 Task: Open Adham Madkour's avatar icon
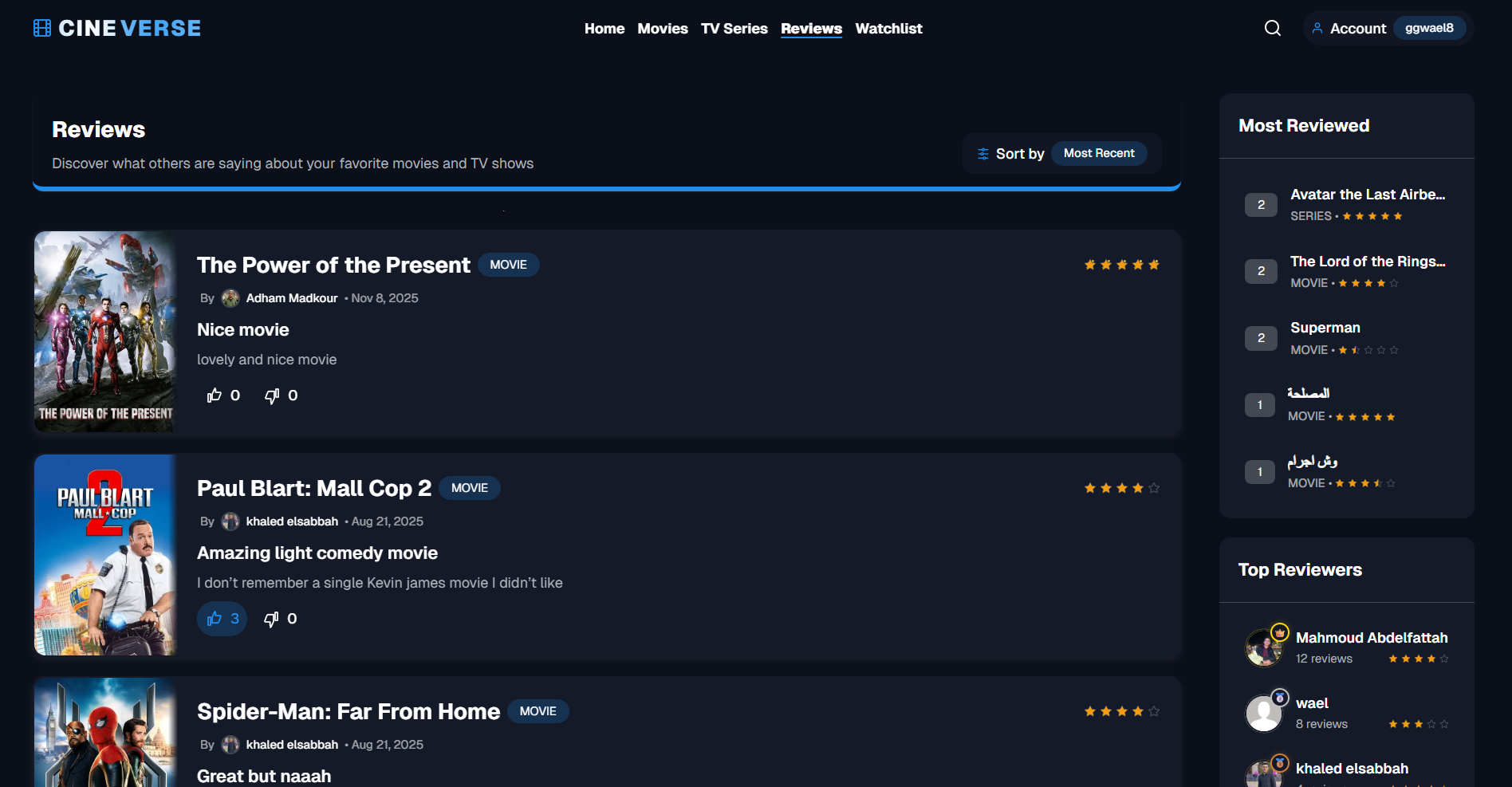coord(230,297)
